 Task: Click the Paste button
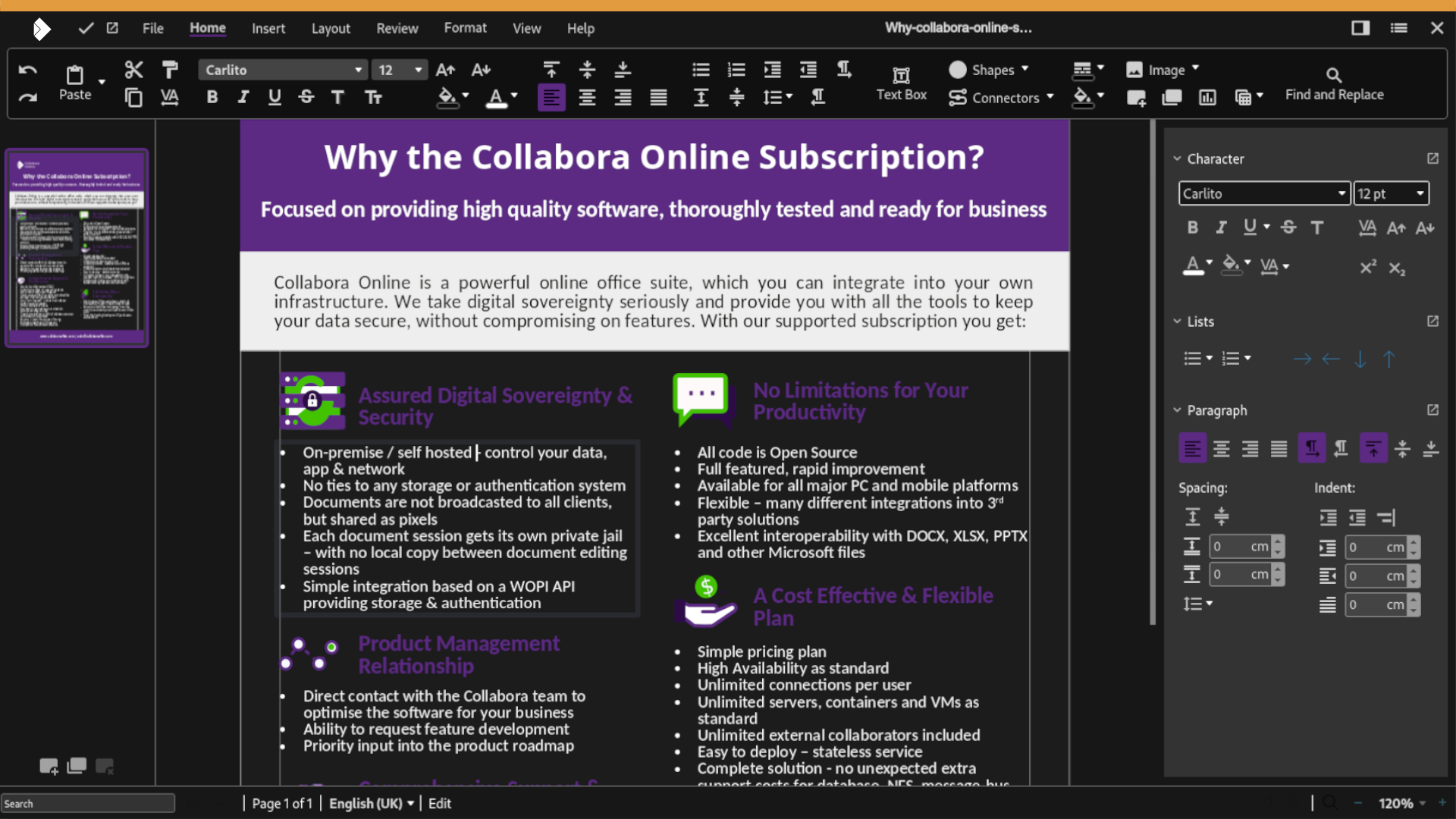pyautogui.click(x=75, y=83)
